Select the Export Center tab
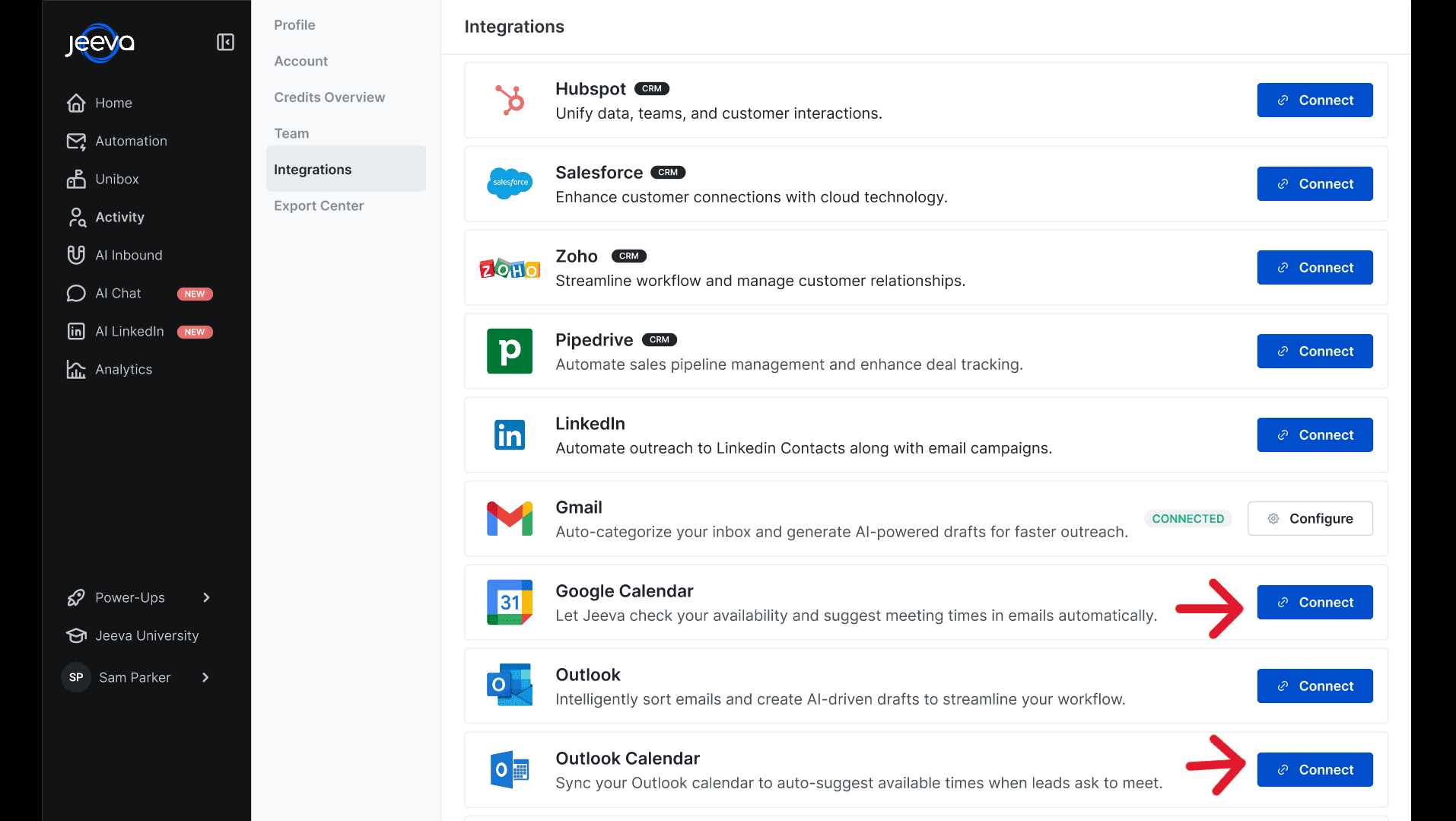The image size is (1456, 821). (x=319, y=205)
